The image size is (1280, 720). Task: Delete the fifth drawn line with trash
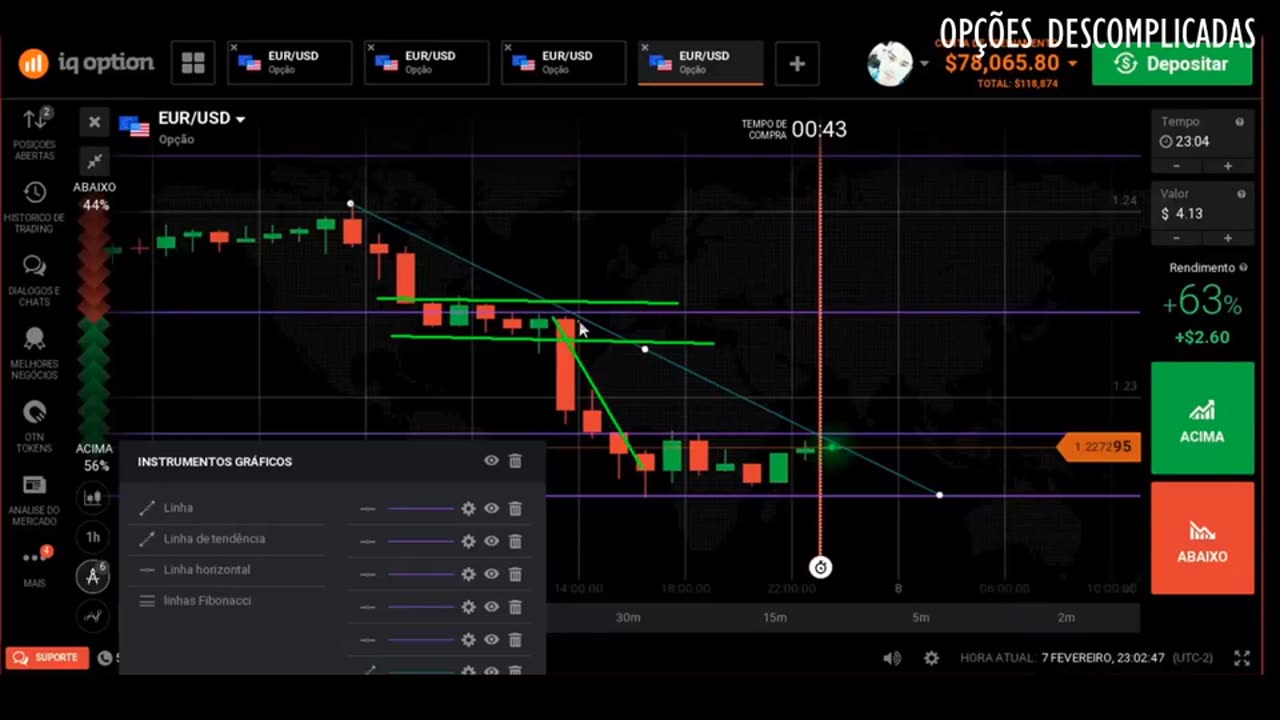[515, 640]
